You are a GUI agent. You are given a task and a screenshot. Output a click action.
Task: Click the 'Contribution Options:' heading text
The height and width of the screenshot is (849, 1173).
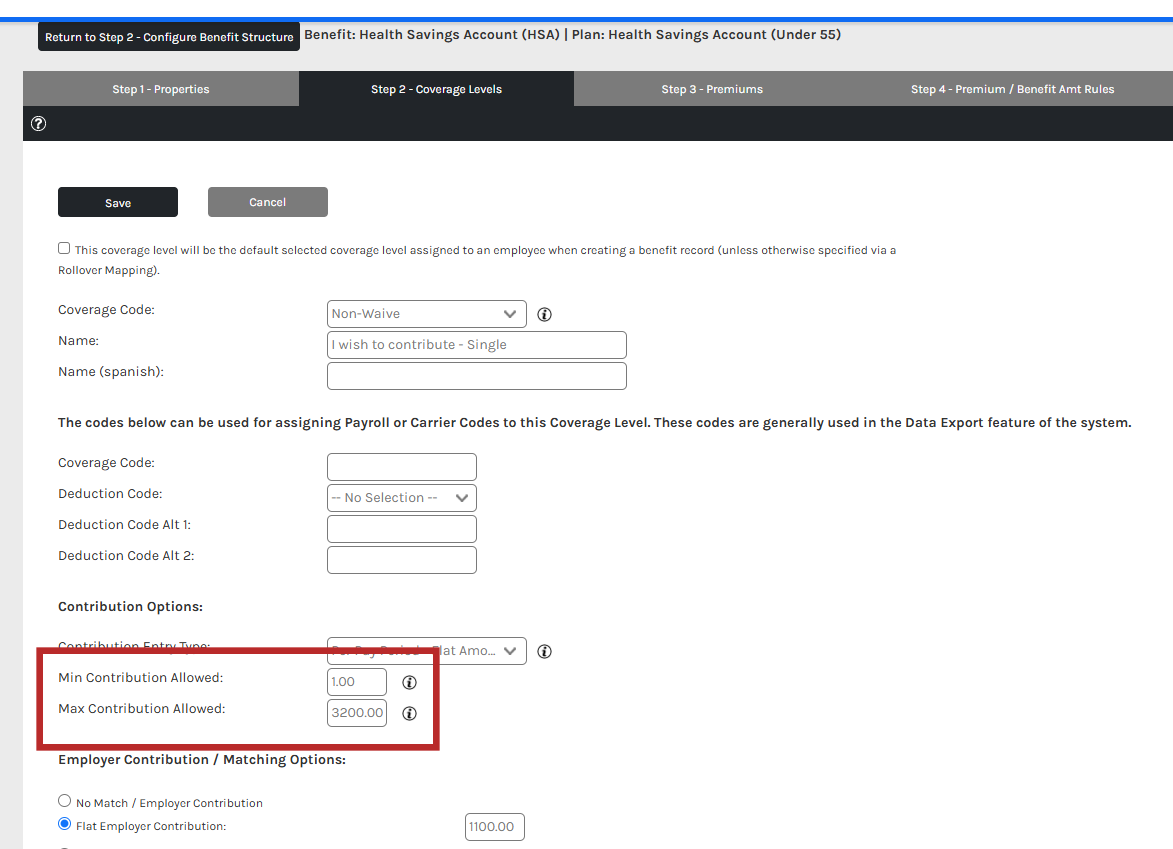(x=130, y=607)
